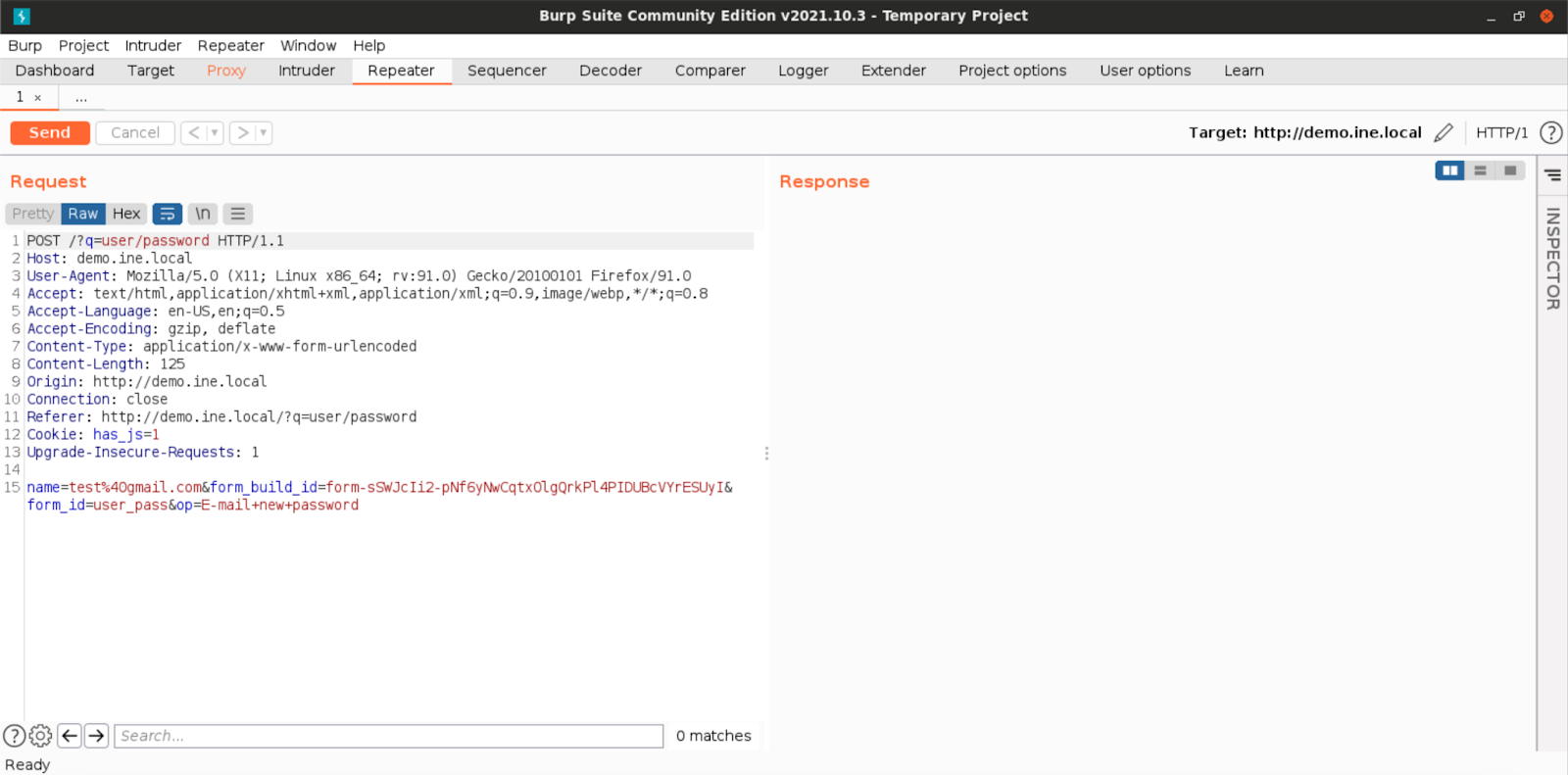1568x775 pixels.
Task: Send the request
Action: (x=50, y=132)
